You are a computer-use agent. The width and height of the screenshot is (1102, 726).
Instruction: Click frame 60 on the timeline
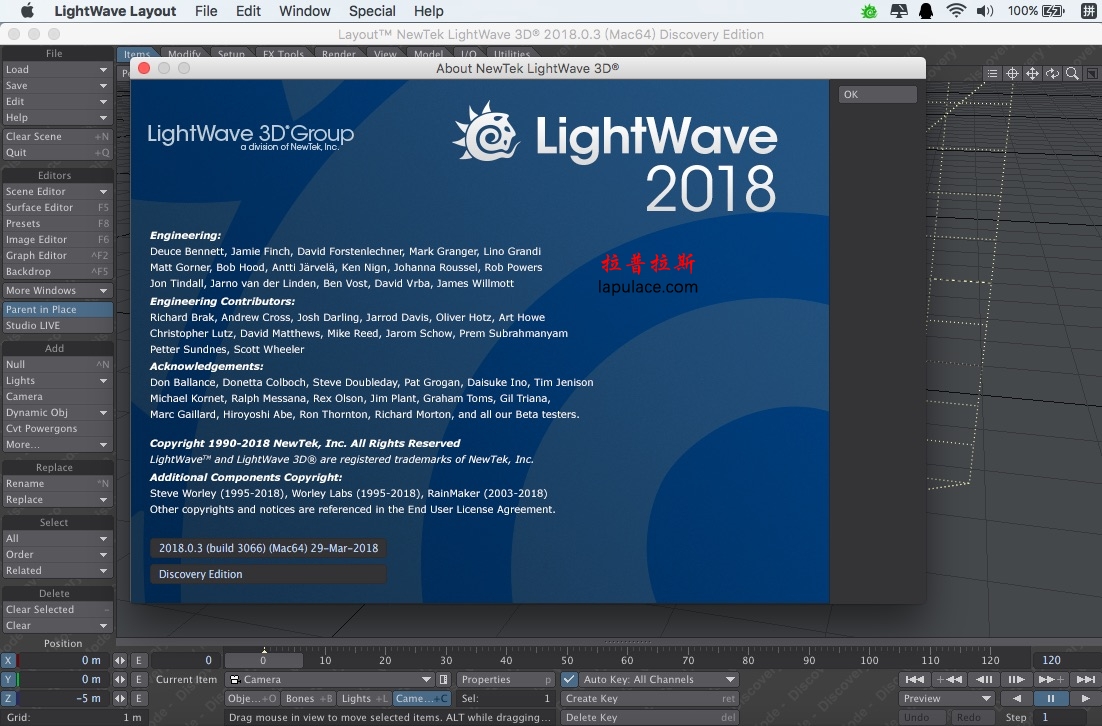click(x=627, y=661)
